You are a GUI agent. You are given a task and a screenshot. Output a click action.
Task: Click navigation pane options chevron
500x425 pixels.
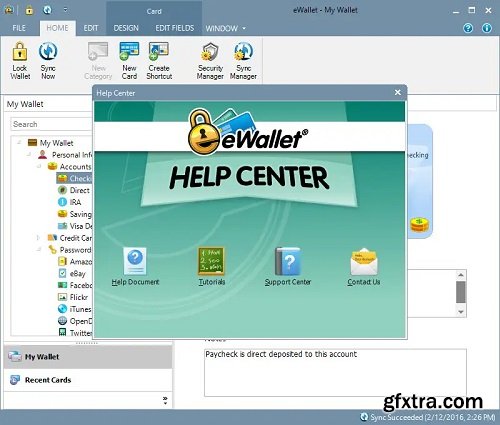pos(165,400)
